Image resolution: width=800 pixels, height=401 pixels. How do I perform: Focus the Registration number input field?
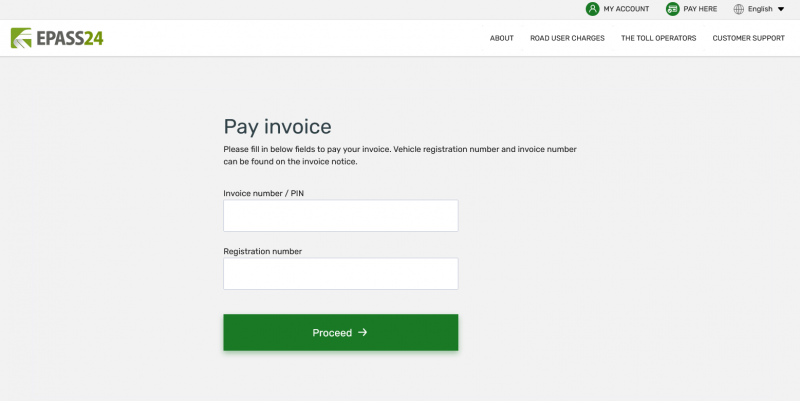(340, 274)
